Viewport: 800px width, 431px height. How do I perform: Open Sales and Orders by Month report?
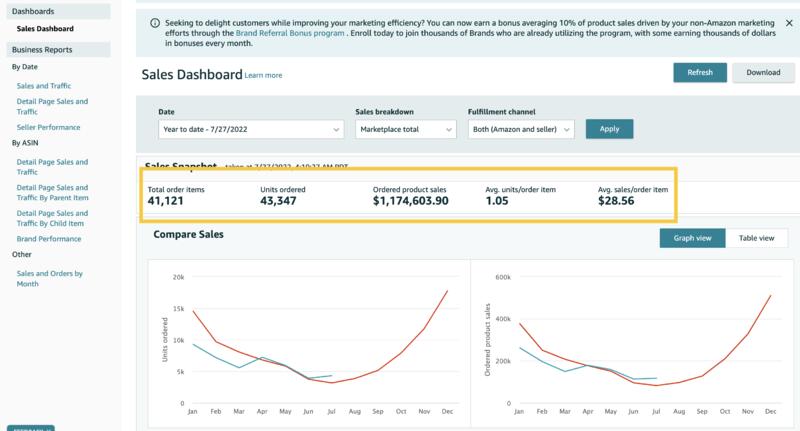tap(49, 278)
